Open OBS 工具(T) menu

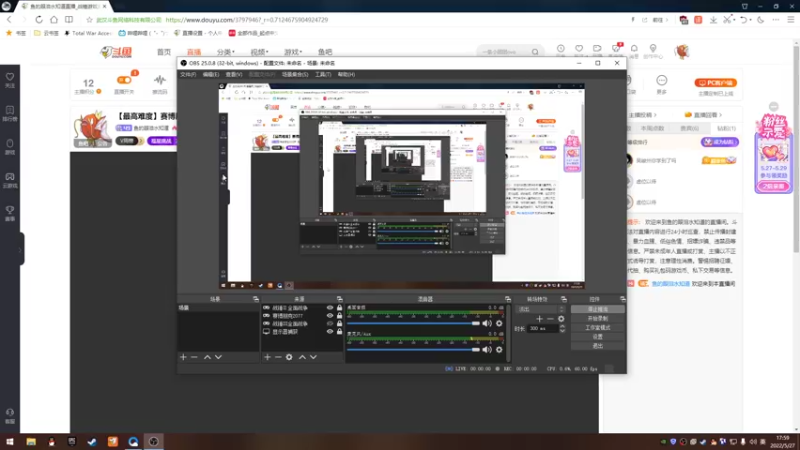pos(323,74)
